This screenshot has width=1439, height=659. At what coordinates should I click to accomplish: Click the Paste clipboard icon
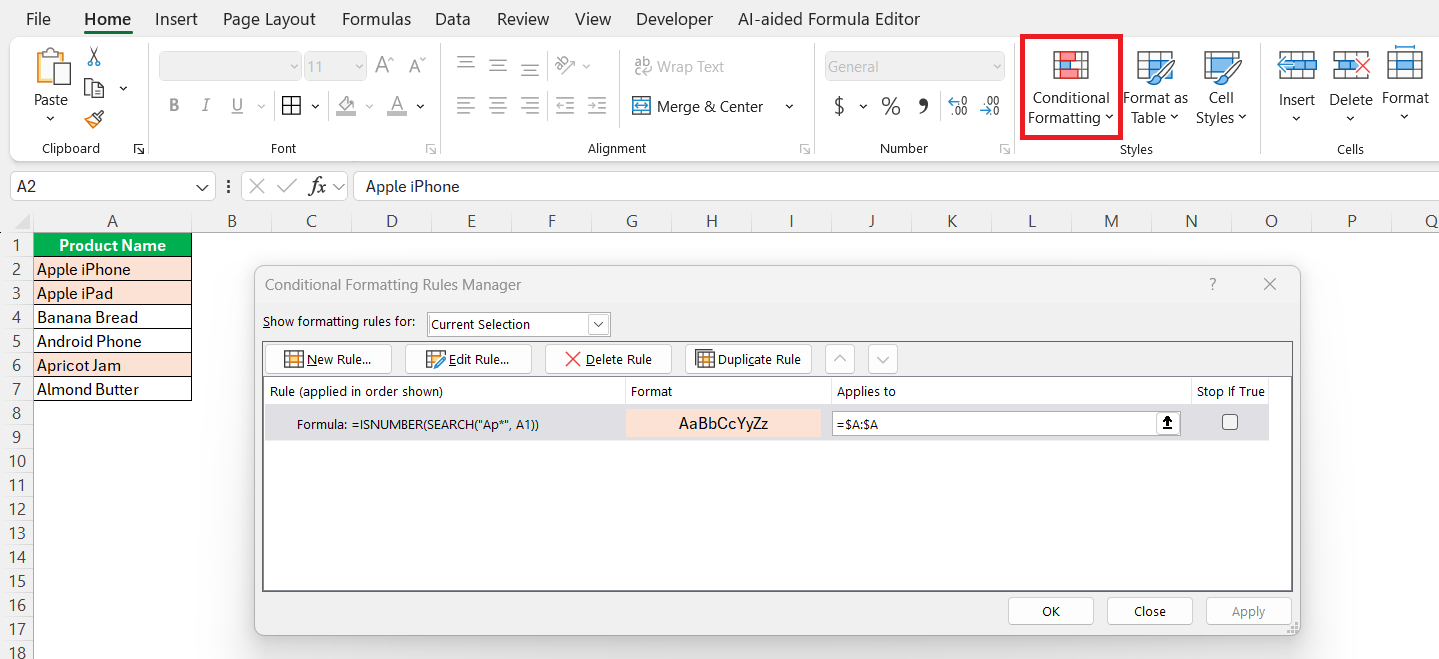point(51,68)
